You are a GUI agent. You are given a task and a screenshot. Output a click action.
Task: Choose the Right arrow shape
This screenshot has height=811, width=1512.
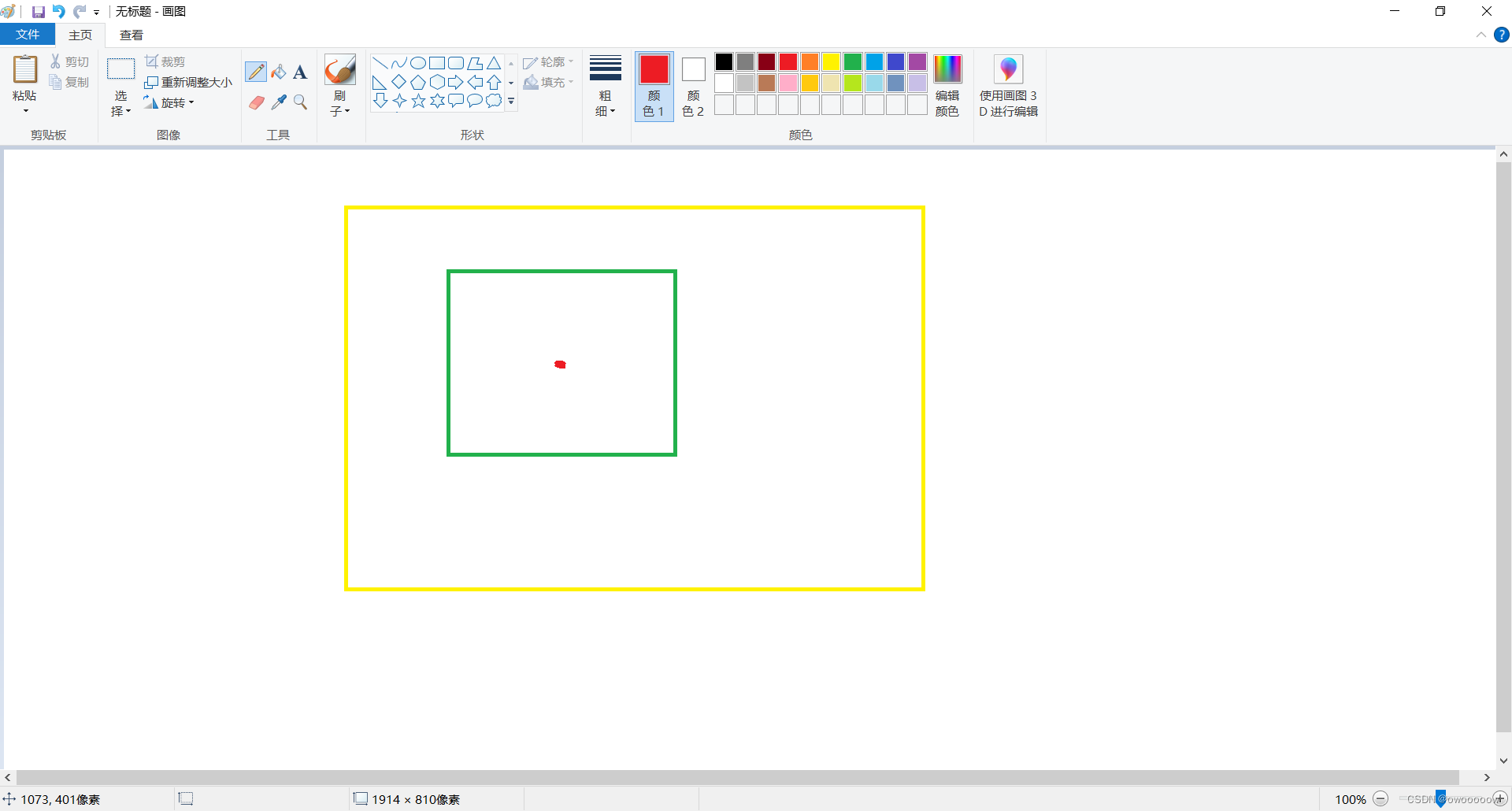point(456,82)
